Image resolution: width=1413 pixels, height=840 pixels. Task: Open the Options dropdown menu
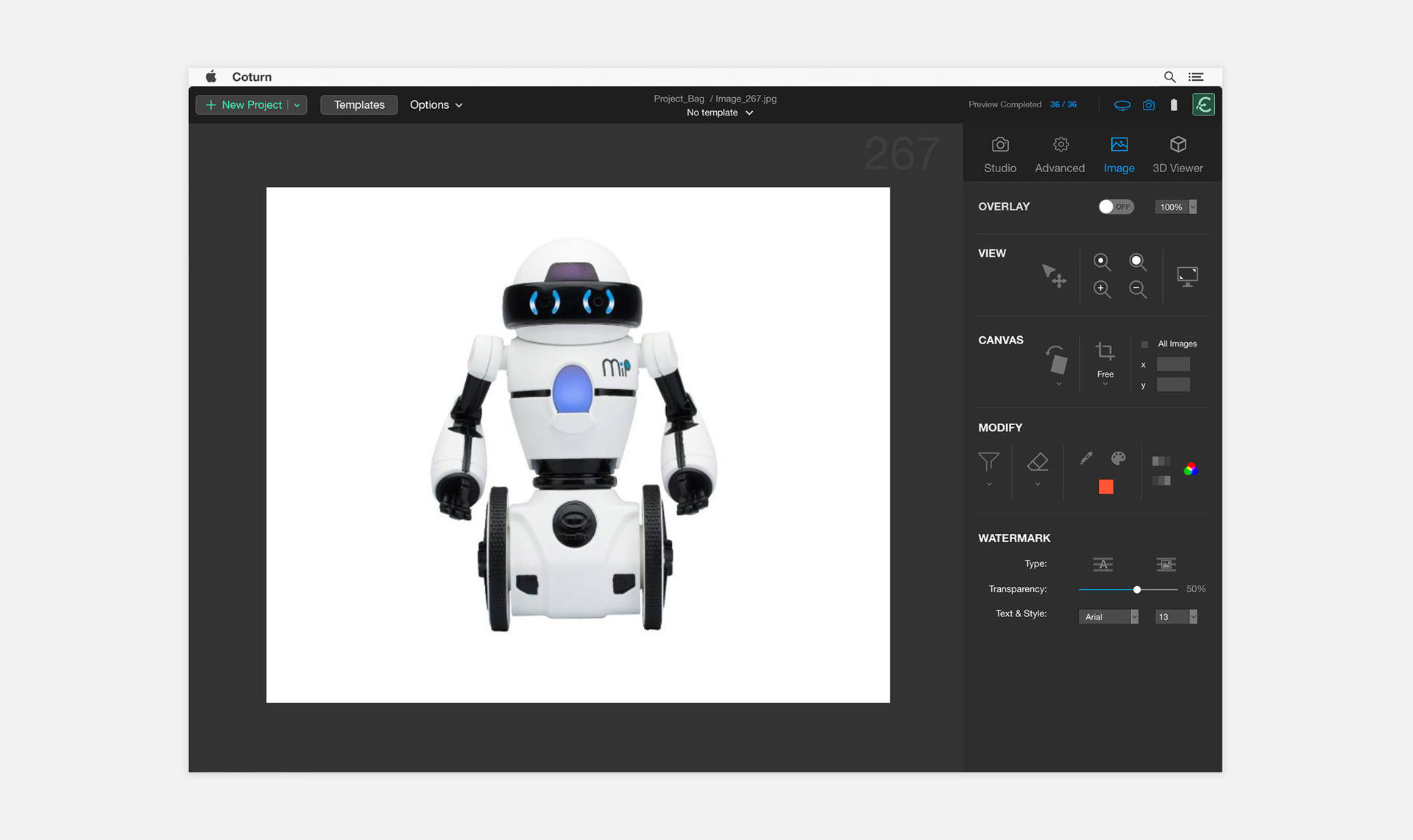436,105
